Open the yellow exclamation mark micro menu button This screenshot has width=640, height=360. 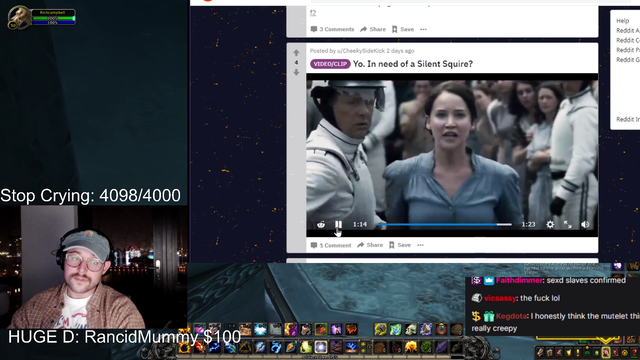pyautogui.click(x=578, y=352)
